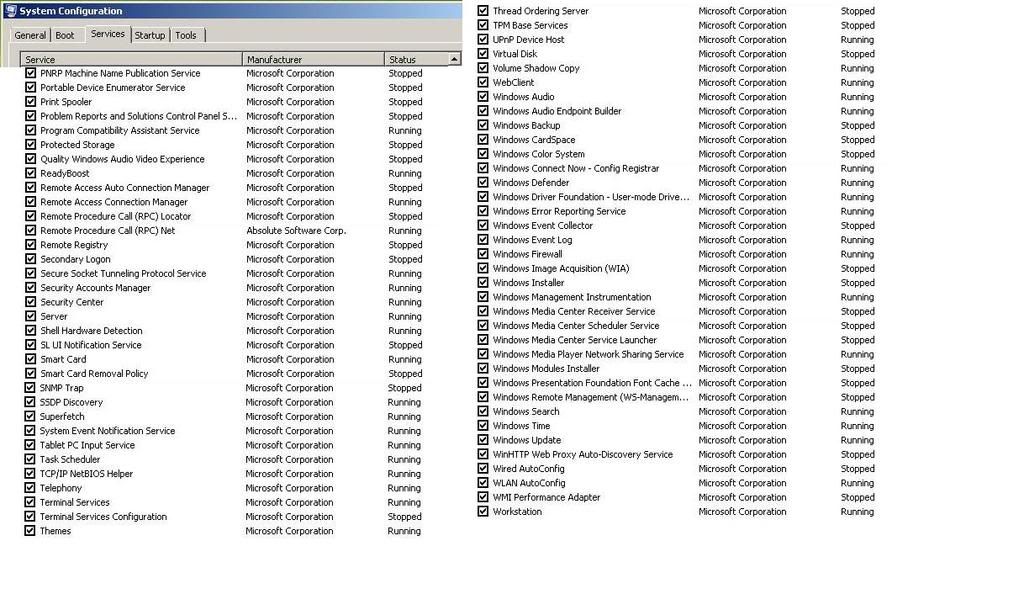This screenshot has width=1024, height=594.
Task: Uncheck the Print Spooler service checkbox
Action: pyautogui.click(x=30, y=102)
